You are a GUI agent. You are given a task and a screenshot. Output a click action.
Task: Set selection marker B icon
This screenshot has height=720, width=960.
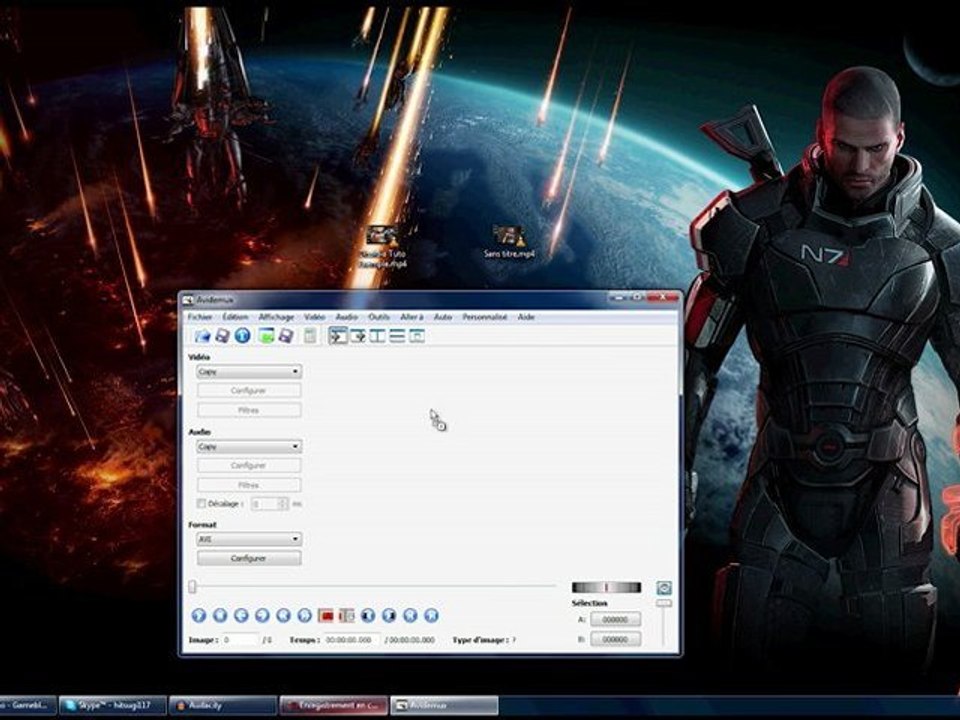click(347, 615)
